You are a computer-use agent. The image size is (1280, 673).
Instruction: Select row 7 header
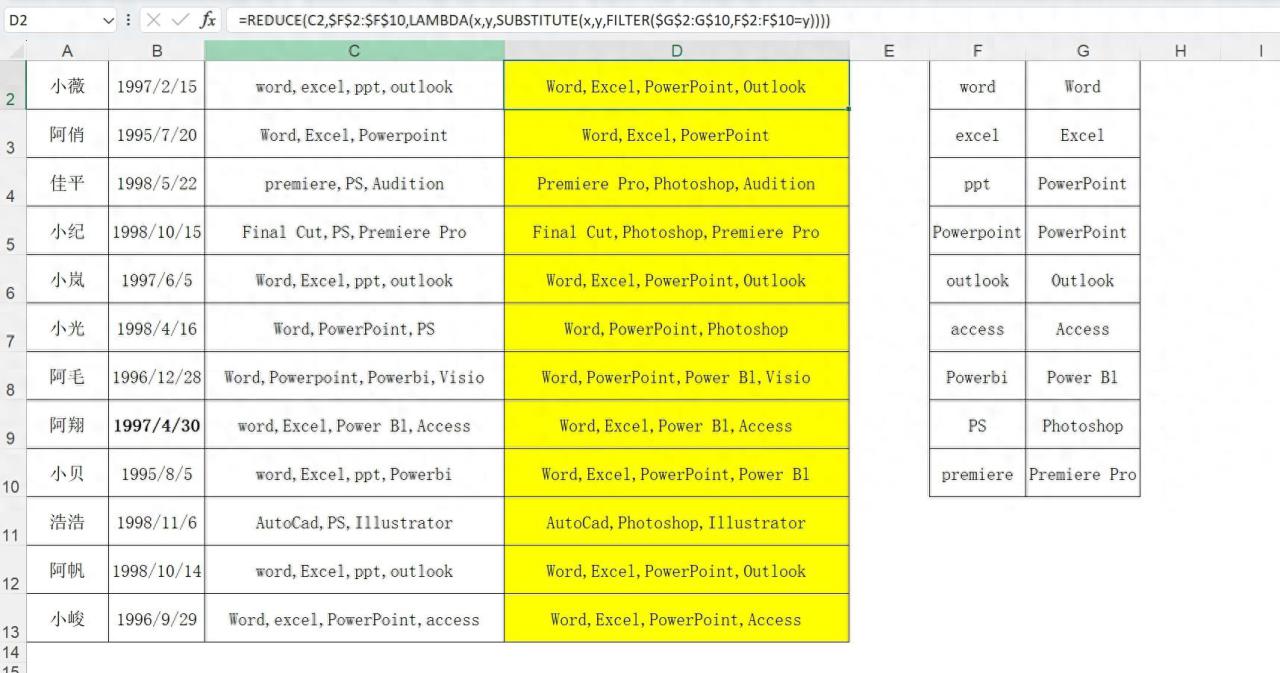(12, 329)
